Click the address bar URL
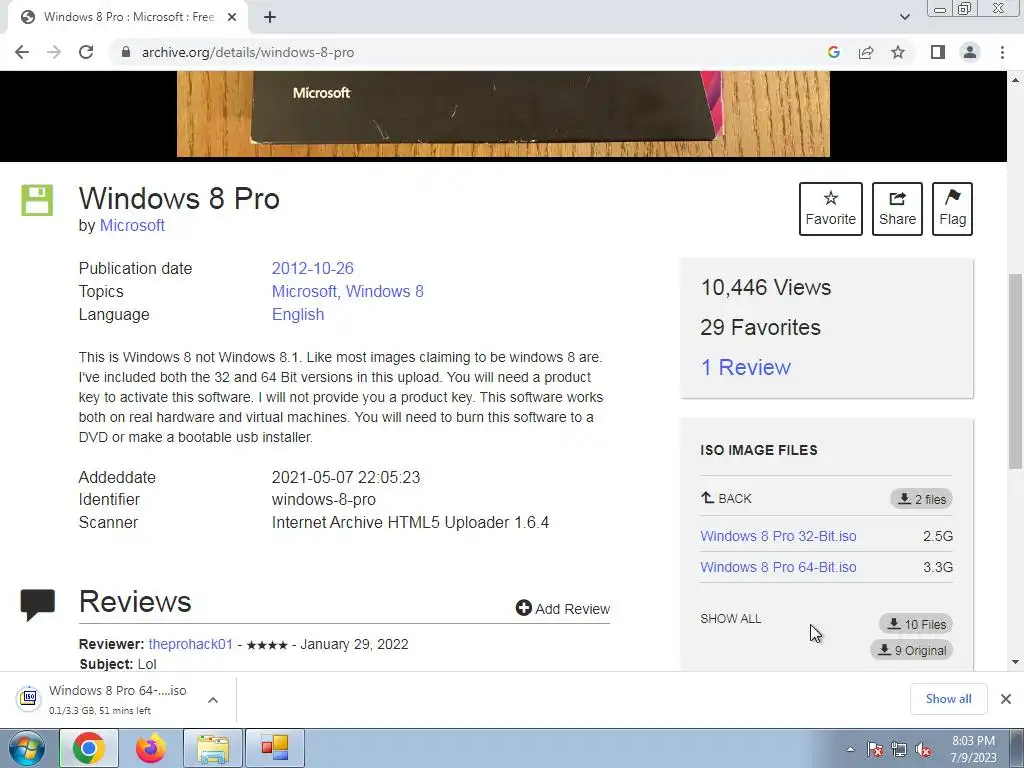 (x=248, y=52)
